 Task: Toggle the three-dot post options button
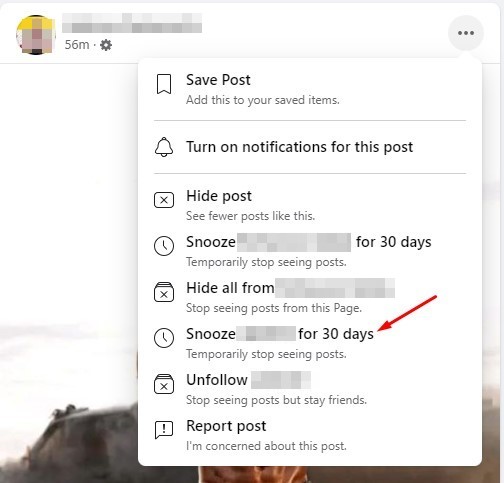tap(466, 33)
